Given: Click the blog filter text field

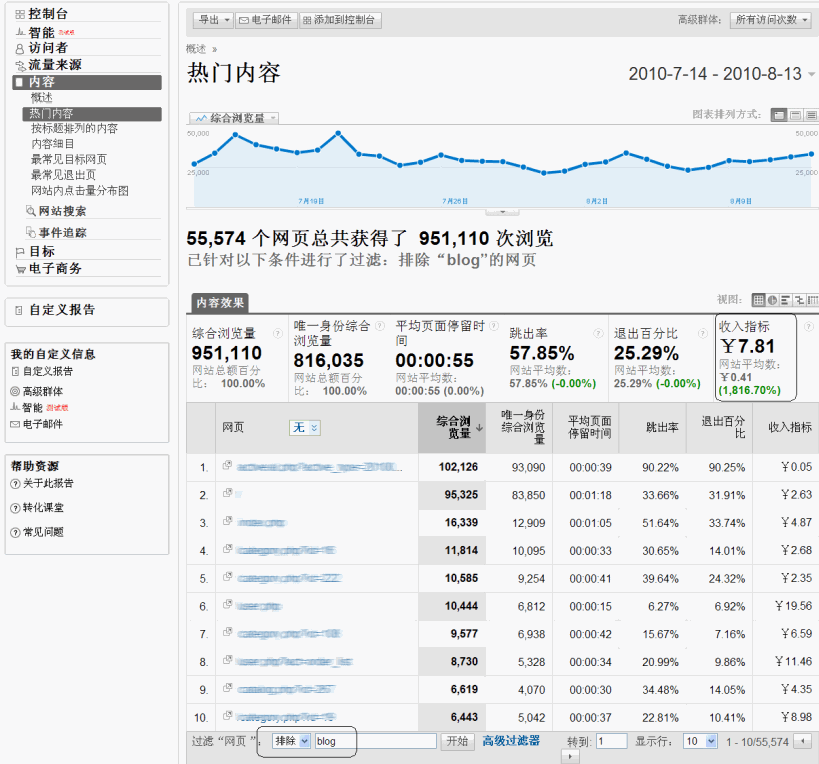Looking at the screenshot, I should pos(375,741).
